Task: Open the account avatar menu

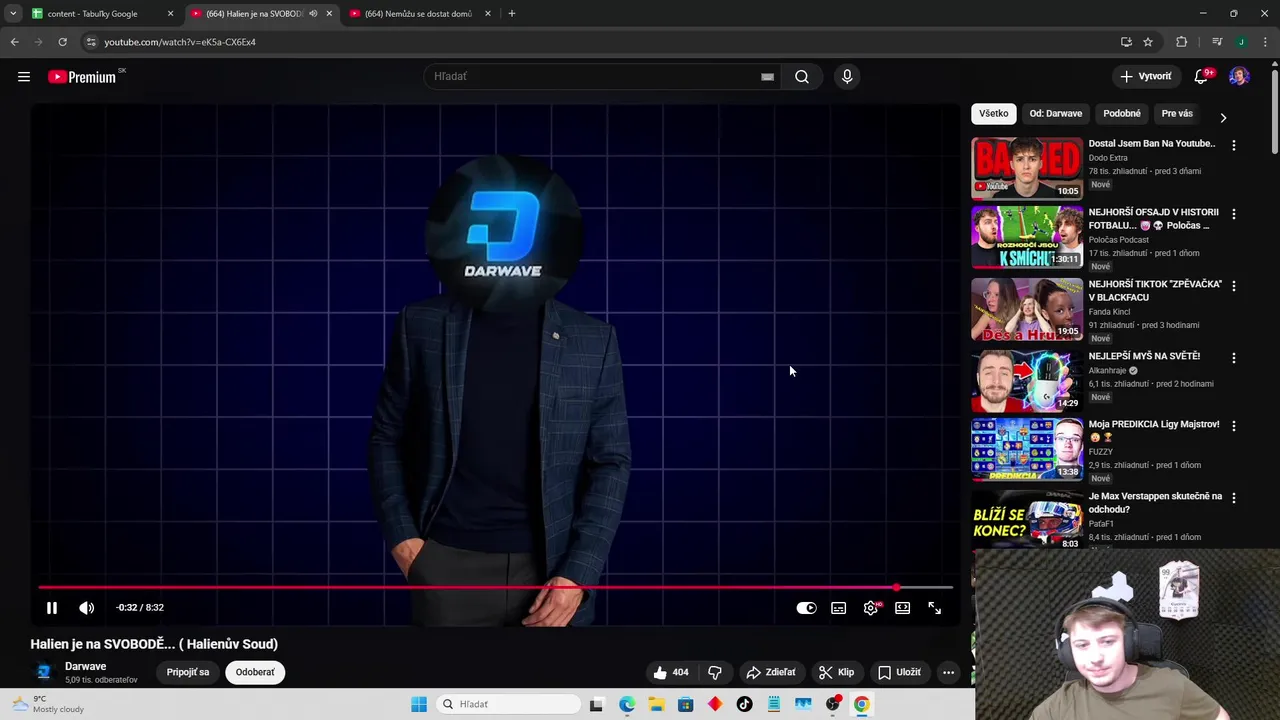Action: coord(1239,77)
